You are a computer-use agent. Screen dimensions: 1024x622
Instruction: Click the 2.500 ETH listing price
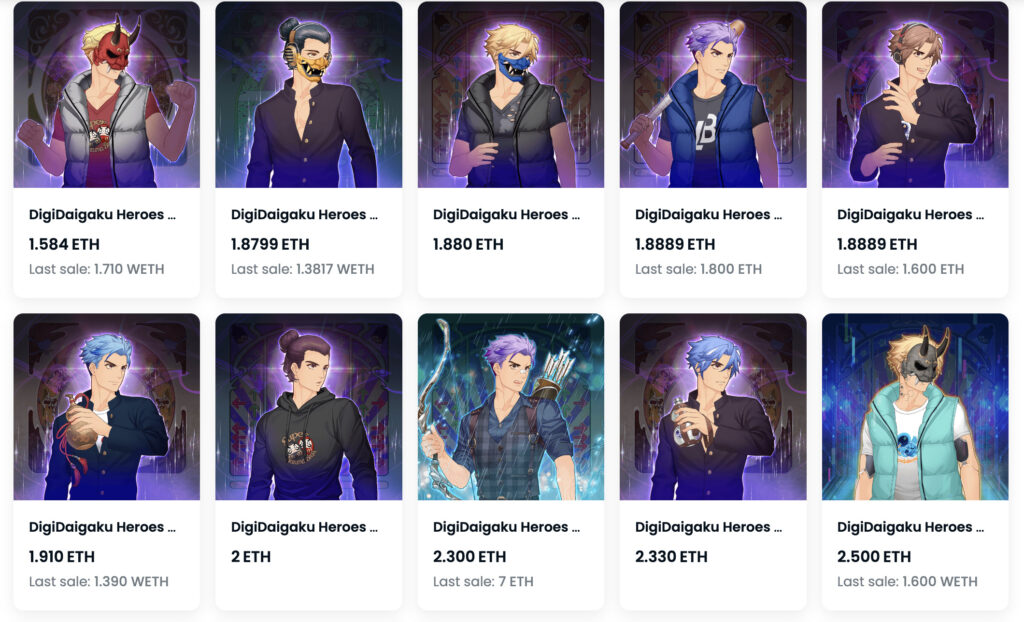point(874,557)
